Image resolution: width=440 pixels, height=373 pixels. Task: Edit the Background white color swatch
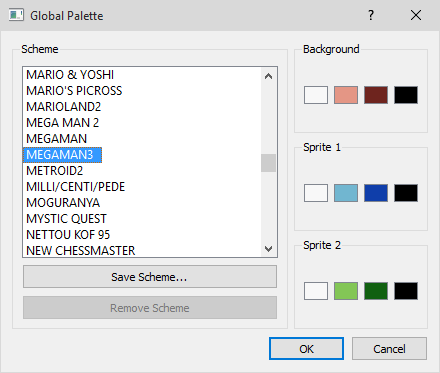[316, 95]
